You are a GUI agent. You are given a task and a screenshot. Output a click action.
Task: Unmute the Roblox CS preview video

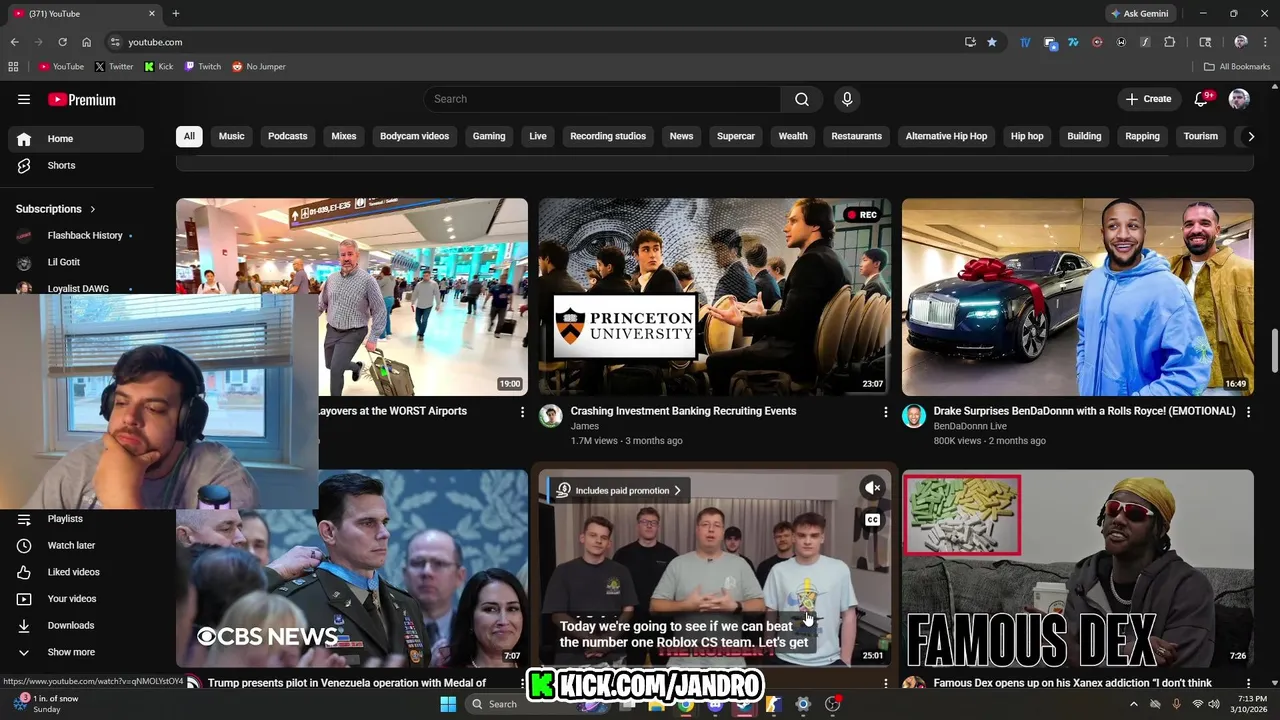pyautogui.click(x=873, y=488)
